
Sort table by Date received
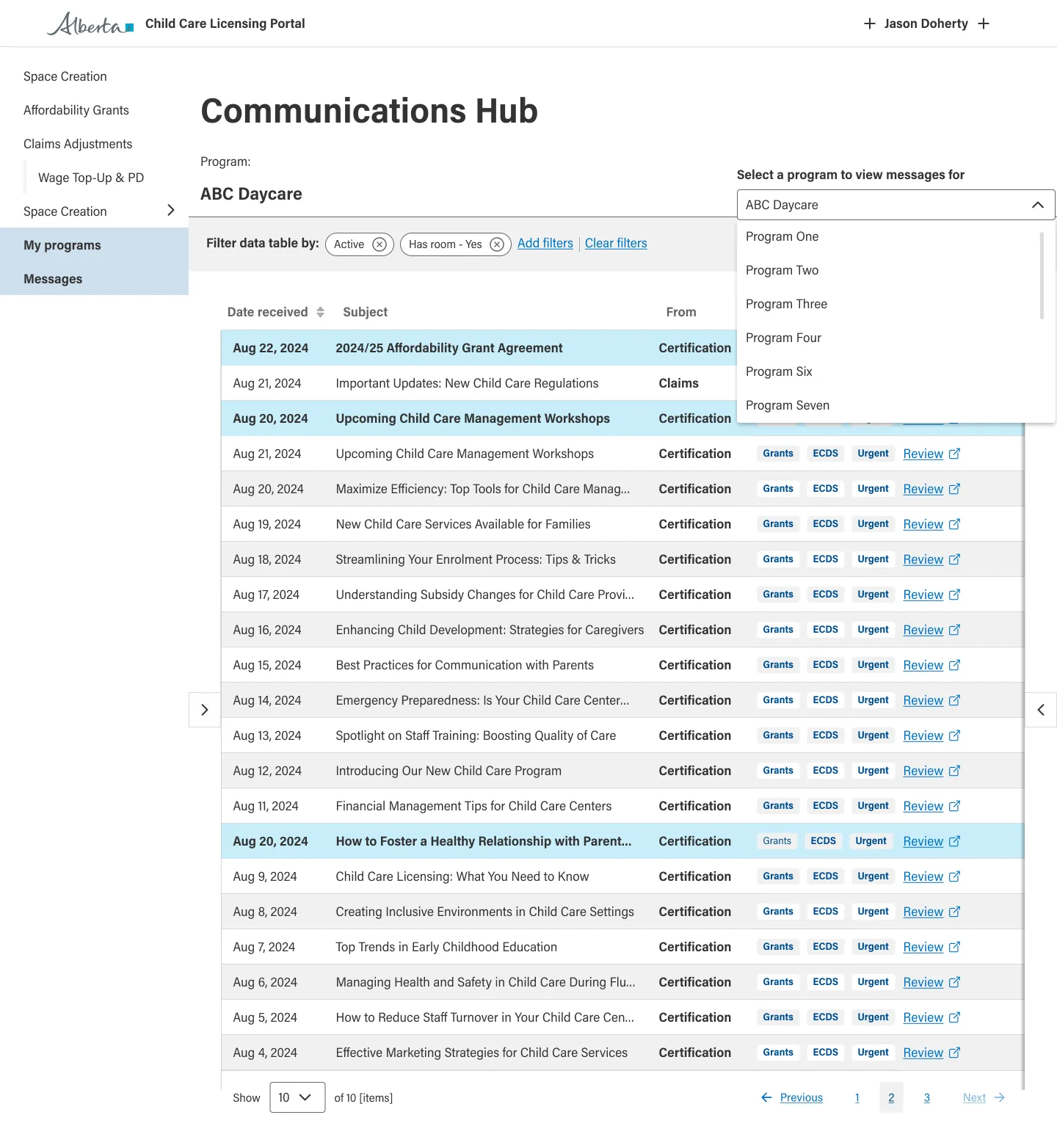(320, 312)
